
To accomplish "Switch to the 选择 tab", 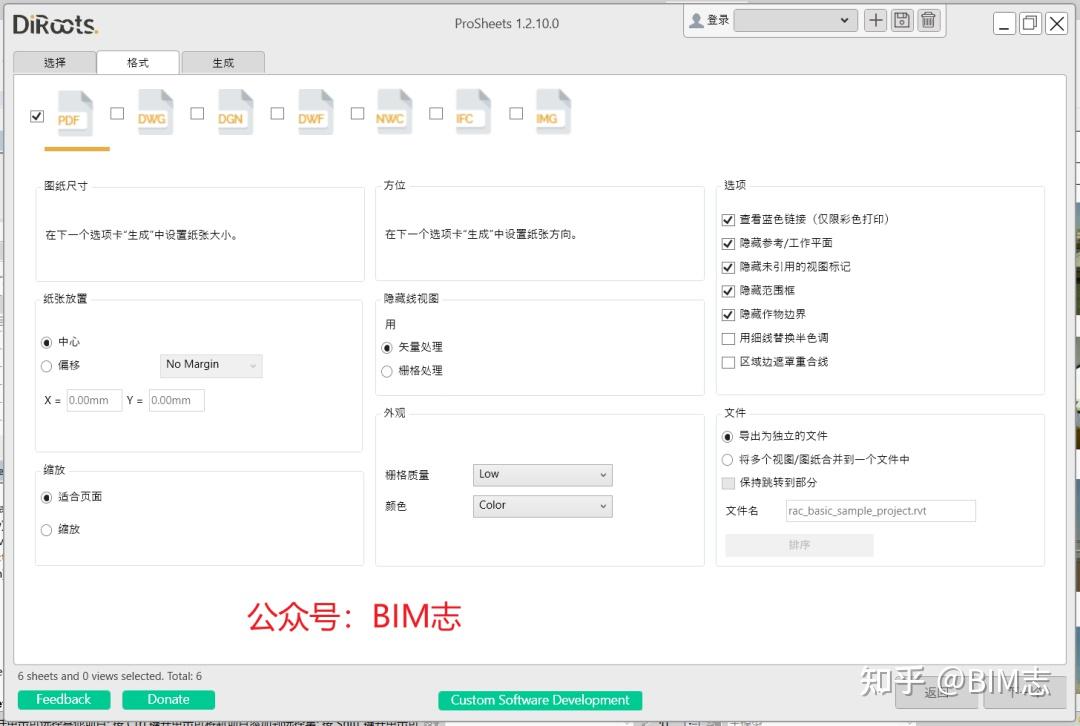I will [x=54, y=62].
